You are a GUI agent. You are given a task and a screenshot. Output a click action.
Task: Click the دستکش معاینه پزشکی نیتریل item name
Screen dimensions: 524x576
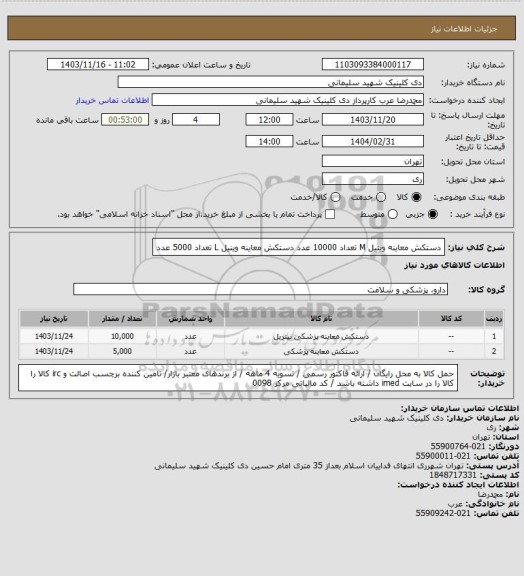pos(321,336)
